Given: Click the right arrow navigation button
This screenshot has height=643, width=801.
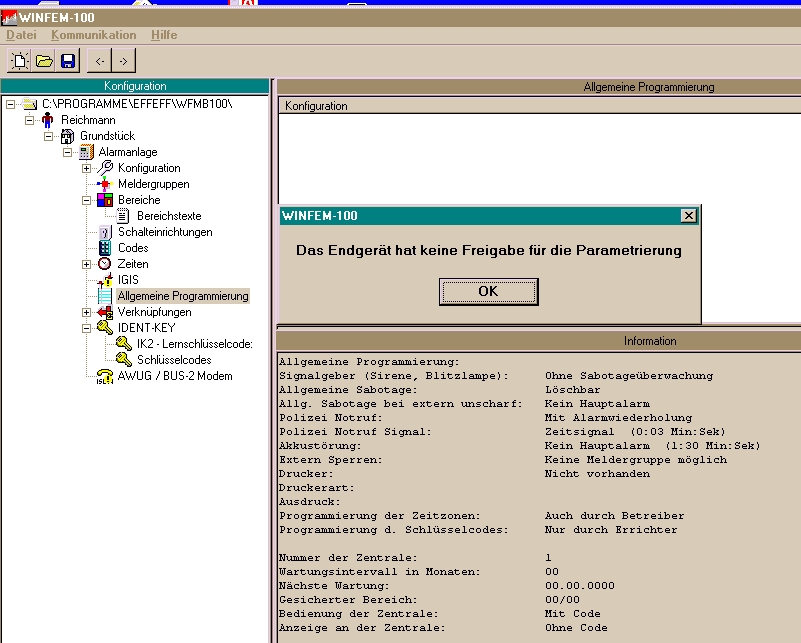Looking at the screenshot, I should pyautogui.click(x=122, y=61).
